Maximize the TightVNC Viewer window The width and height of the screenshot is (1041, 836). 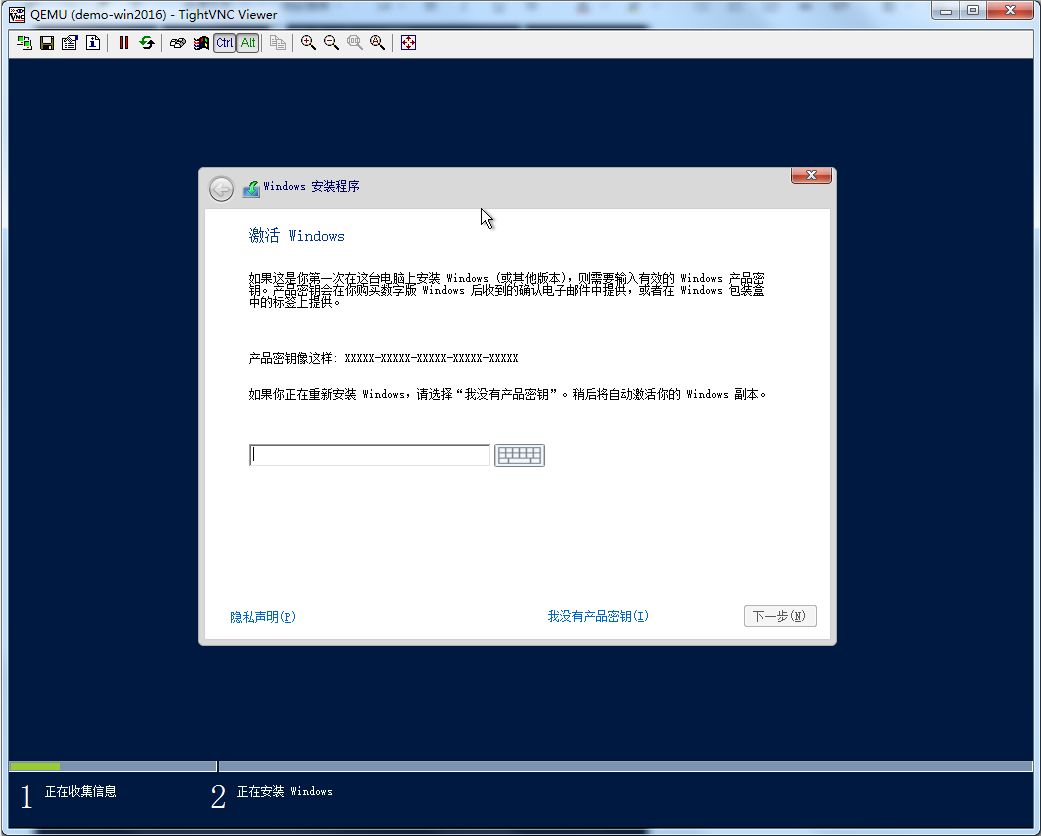pyautogui.click(x=973, y=11)
